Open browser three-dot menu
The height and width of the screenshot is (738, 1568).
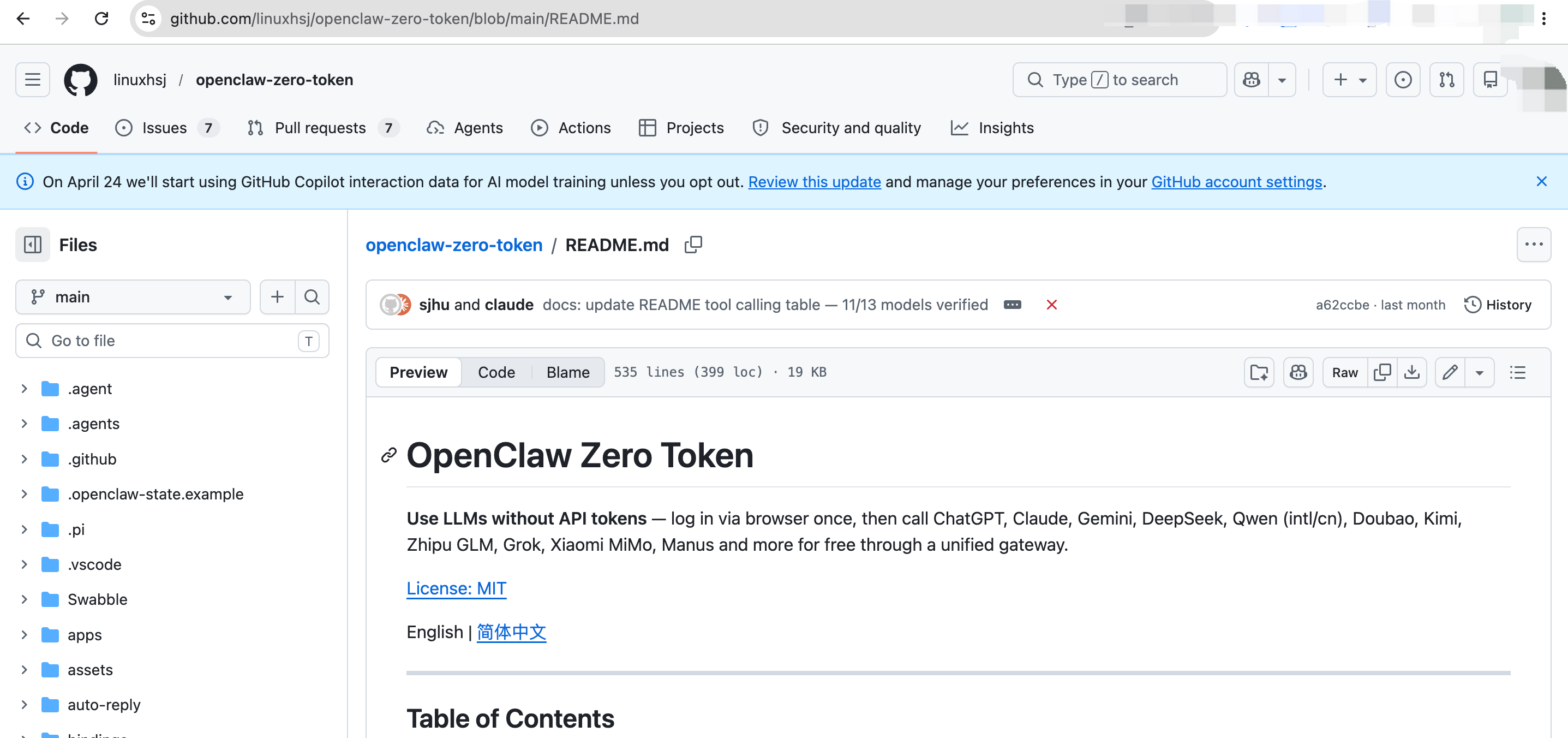pyautogui.click(x=1543, y=19)
